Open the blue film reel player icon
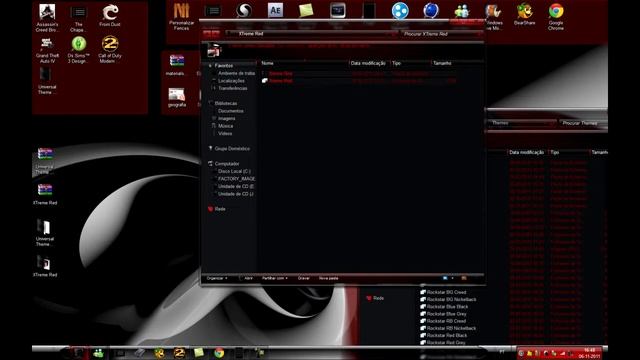Screen dimensions: 640x360 point(400,11)
